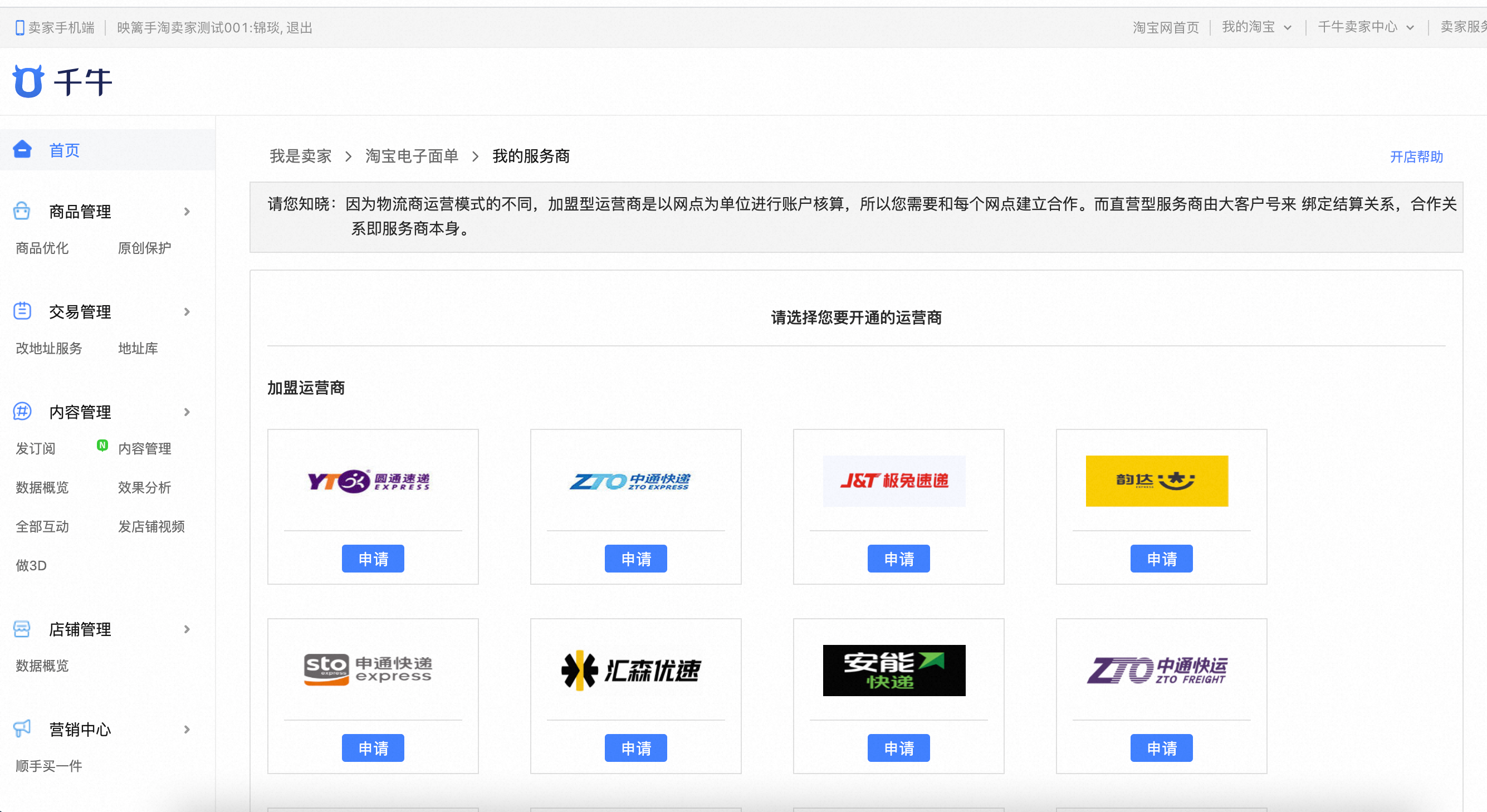The height and width of the screenshot is (812, 1487).
Task: Open 效果分析 link
Action: click(144, 488)
